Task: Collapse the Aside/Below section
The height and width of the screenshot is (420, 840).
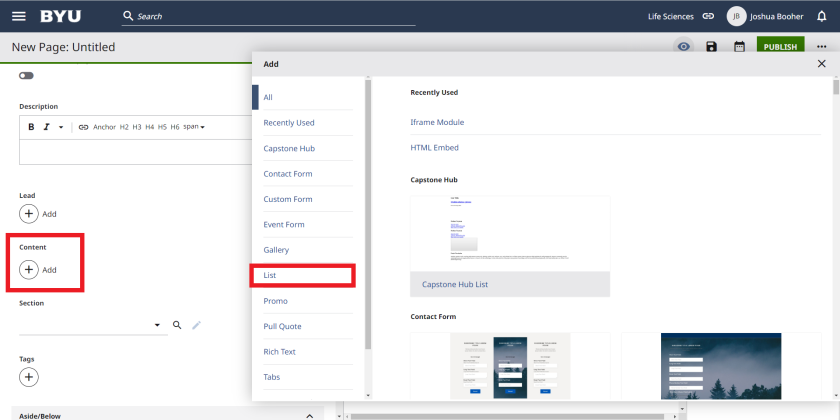Action: [309, 415]
